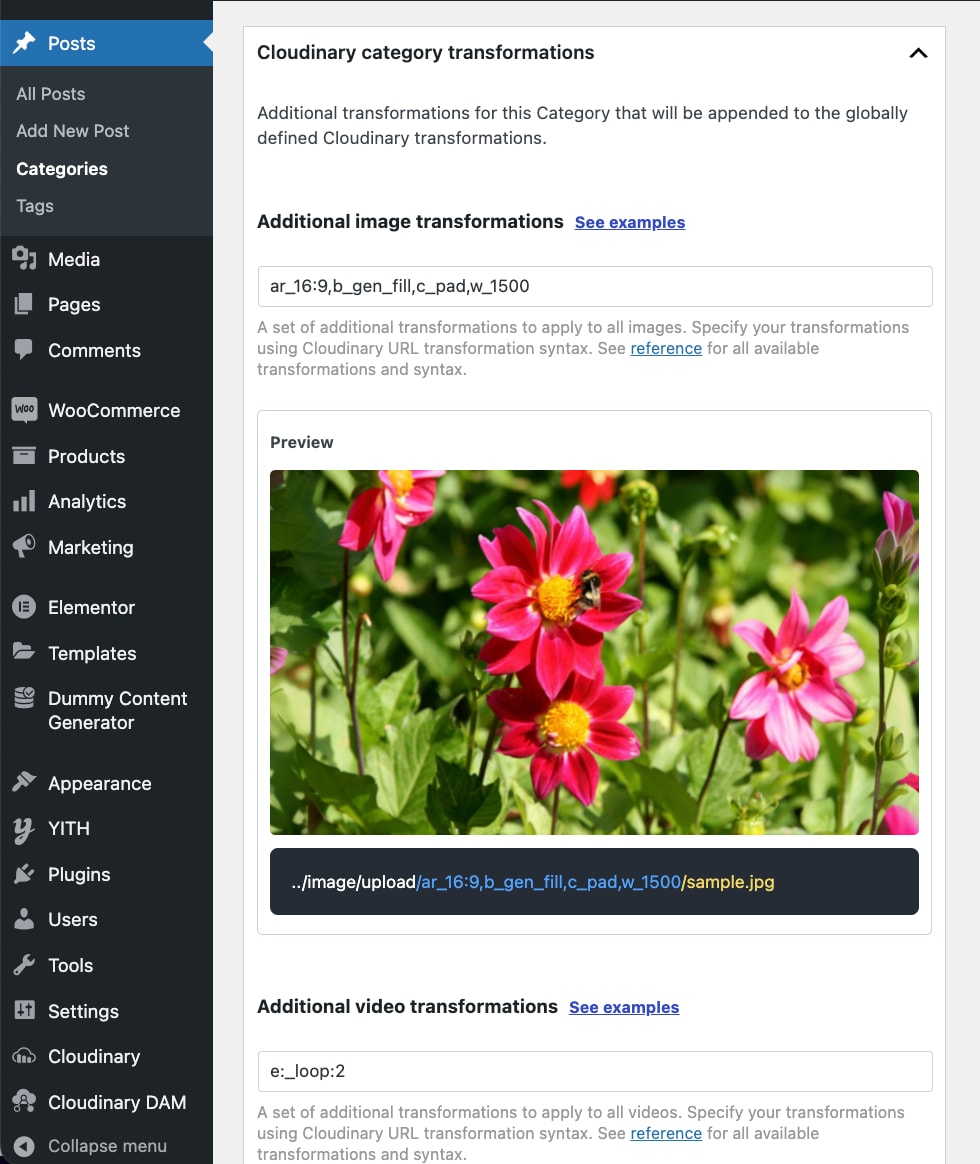Viewport: 980px width, 1164px height.
Task: Open reference link under image transformations field
Action: (x=666, y=348)
